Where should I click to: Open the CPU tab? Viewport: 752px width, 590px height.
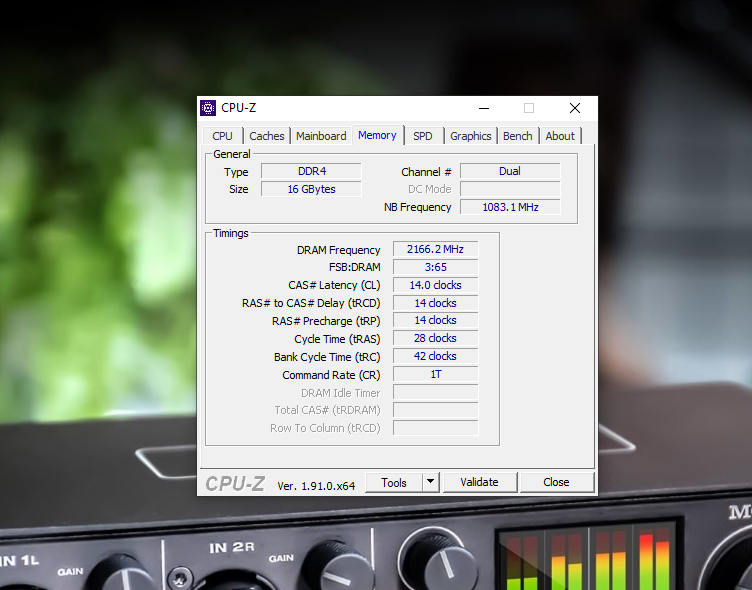pos(222,136)
